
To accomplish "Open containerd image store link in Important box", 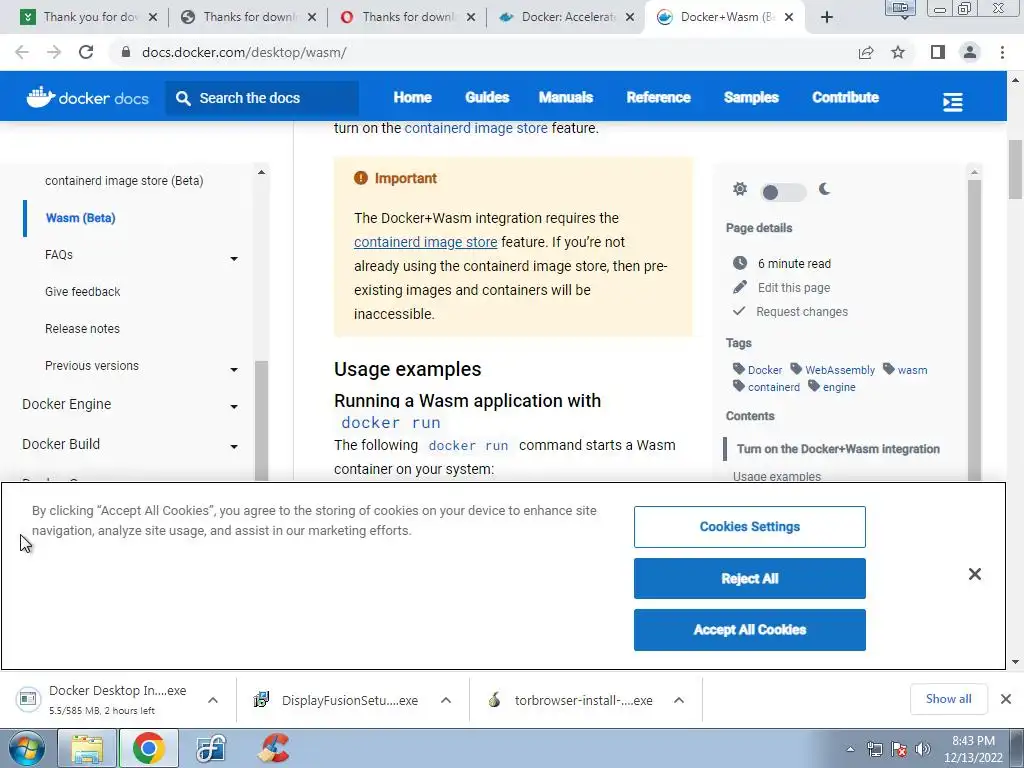I will tap(426, 242).
